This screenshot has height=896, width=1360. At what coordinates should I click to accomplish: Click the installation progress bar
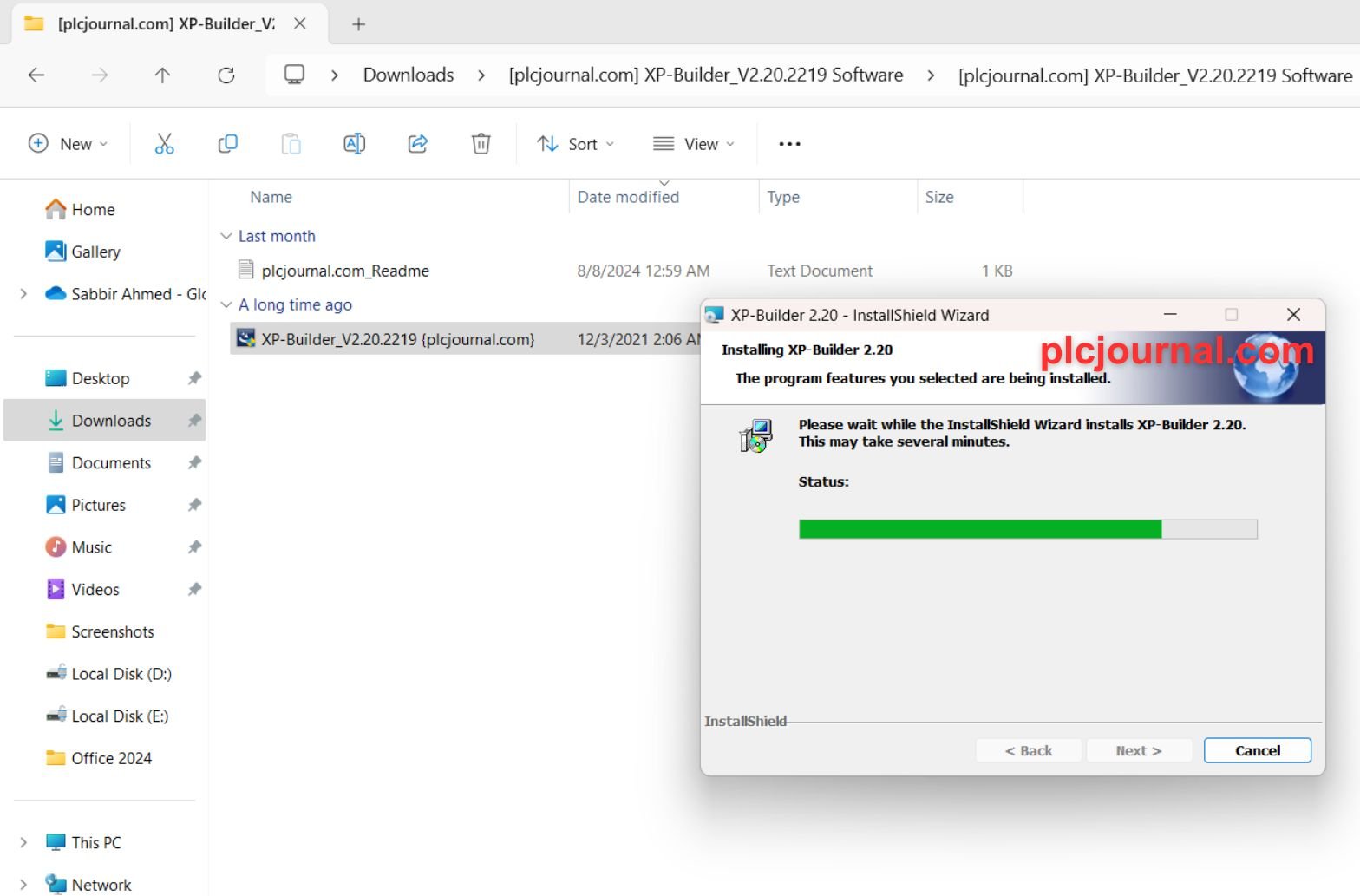pos(1028,529)
